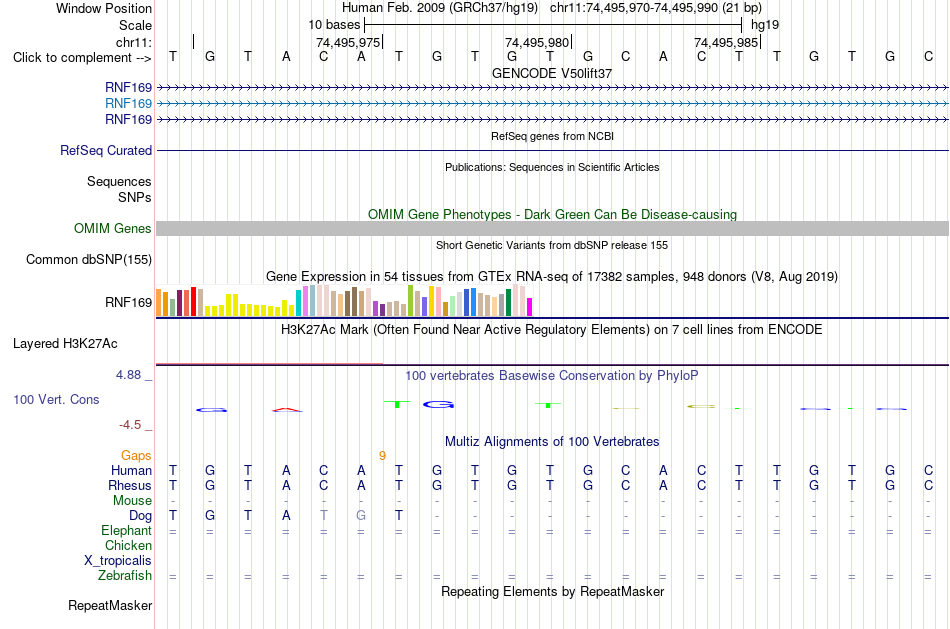The width and height of the screenshot is (950, 629).
Task: Click the Dog alignment row label
Action: tap(141, 516)
